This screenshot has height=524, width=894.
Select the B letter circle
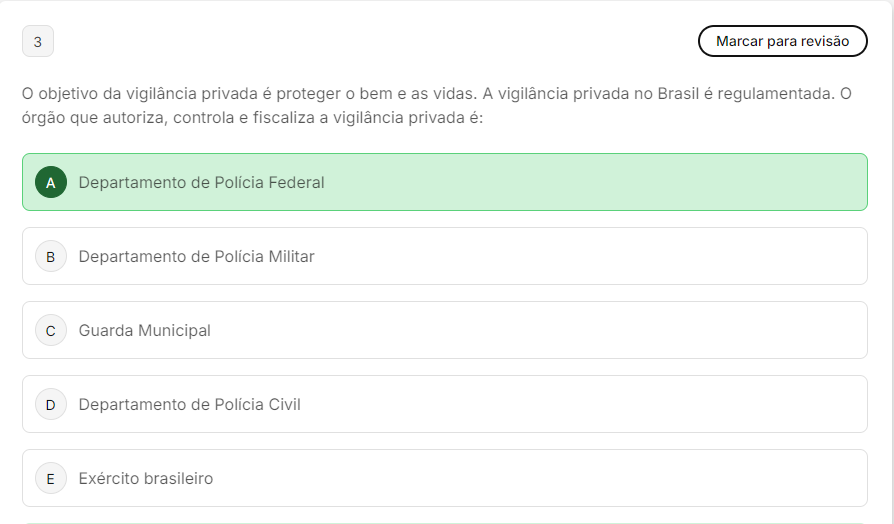tap(51, 256)
